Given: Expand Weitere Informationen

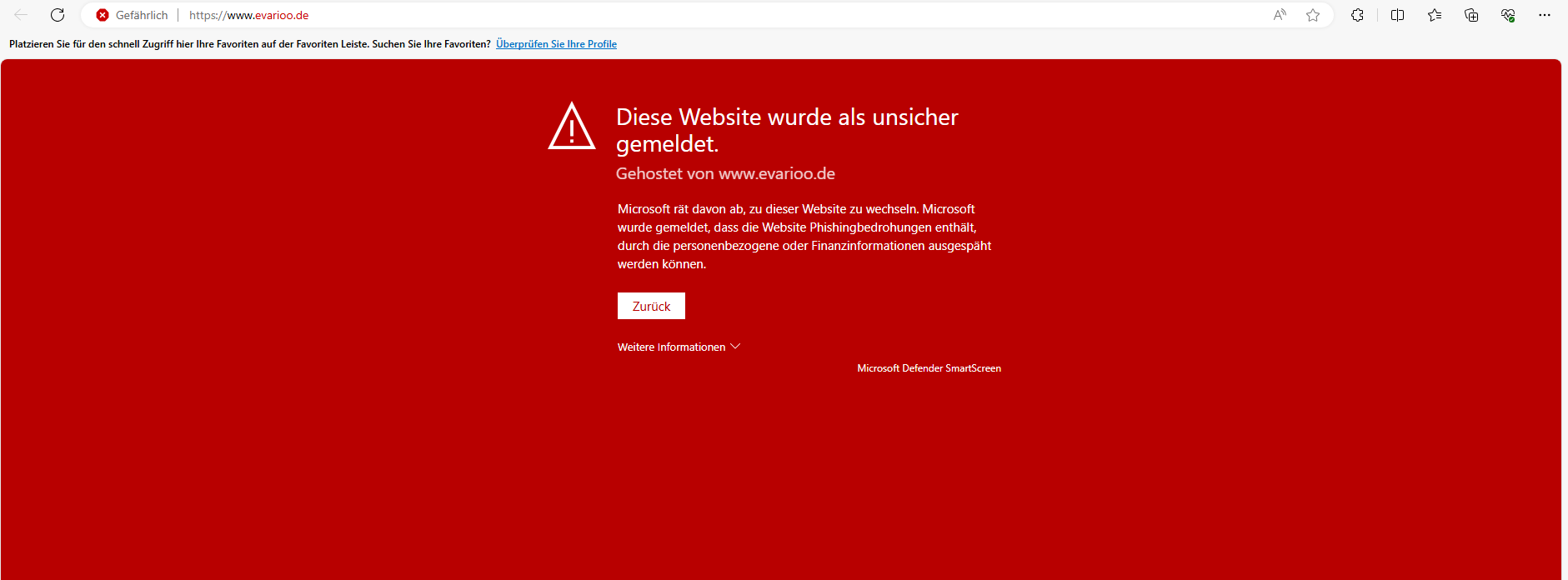Looking at the screenshot, I should coord(679,347).
